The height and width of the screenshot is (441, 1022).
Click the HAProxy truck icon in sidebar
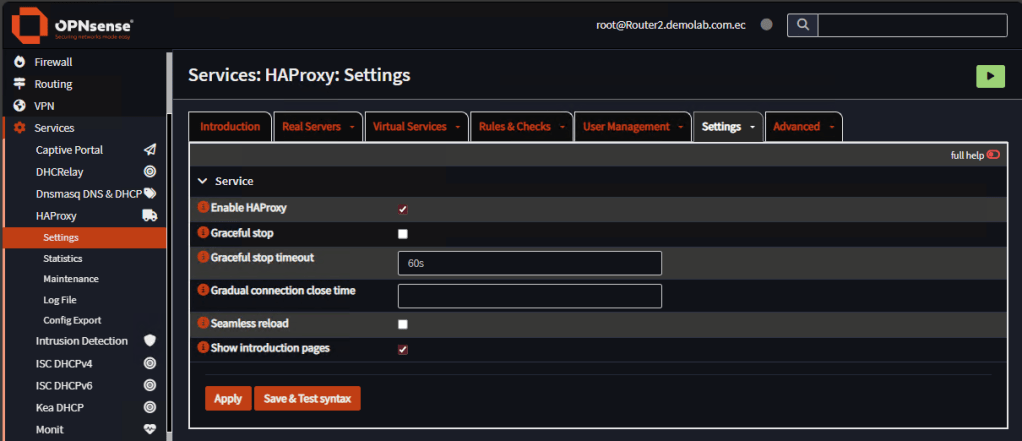[x=150, y=216]
